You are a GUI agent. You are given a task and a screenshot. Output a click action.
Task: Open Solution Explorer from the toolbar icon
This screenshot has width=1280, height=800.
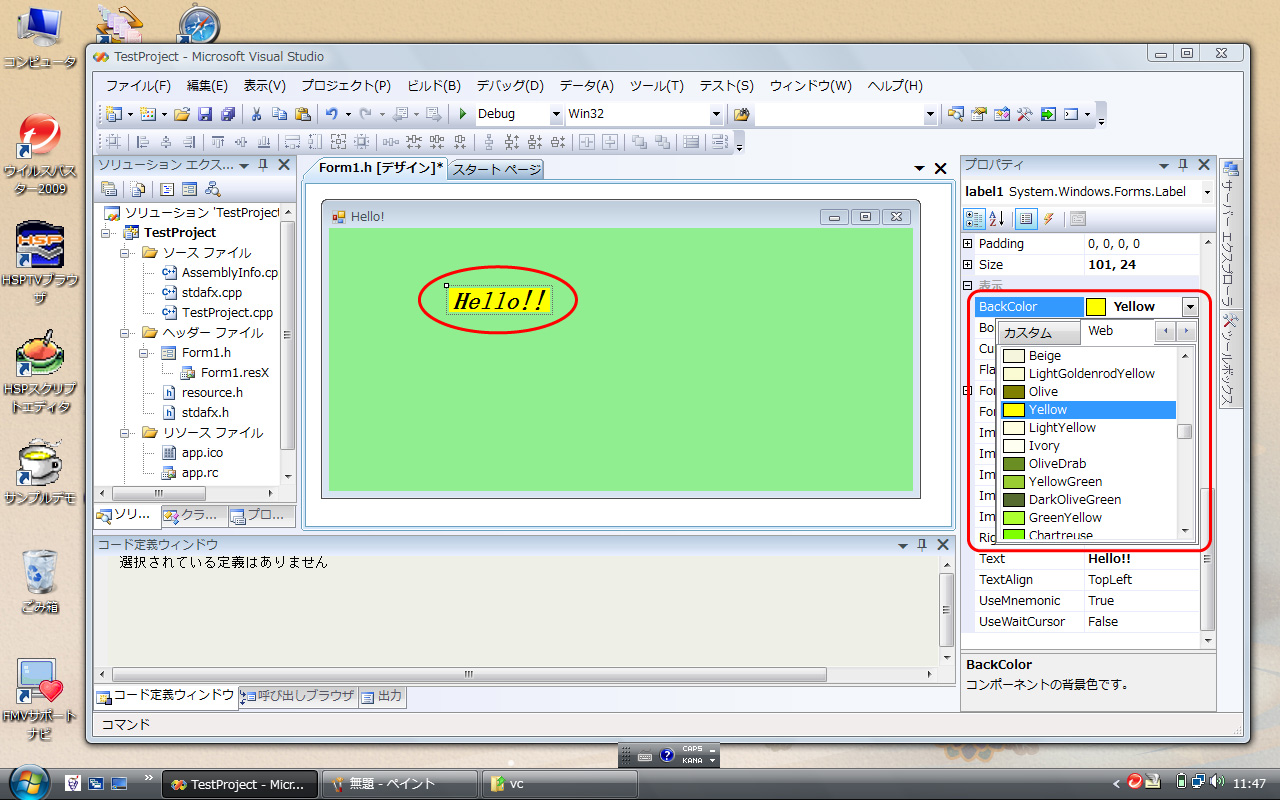pos(955,114)
